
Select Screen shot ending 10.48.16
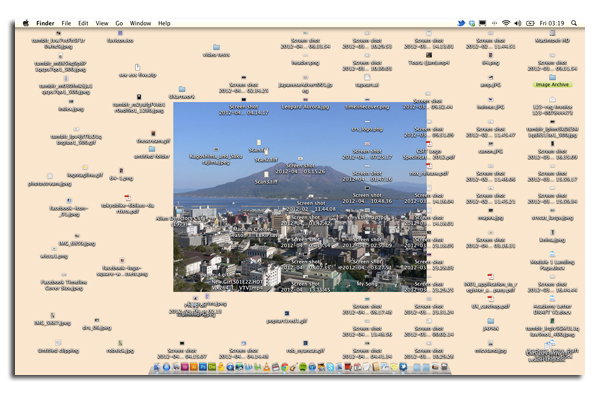(x=367, y=194)
